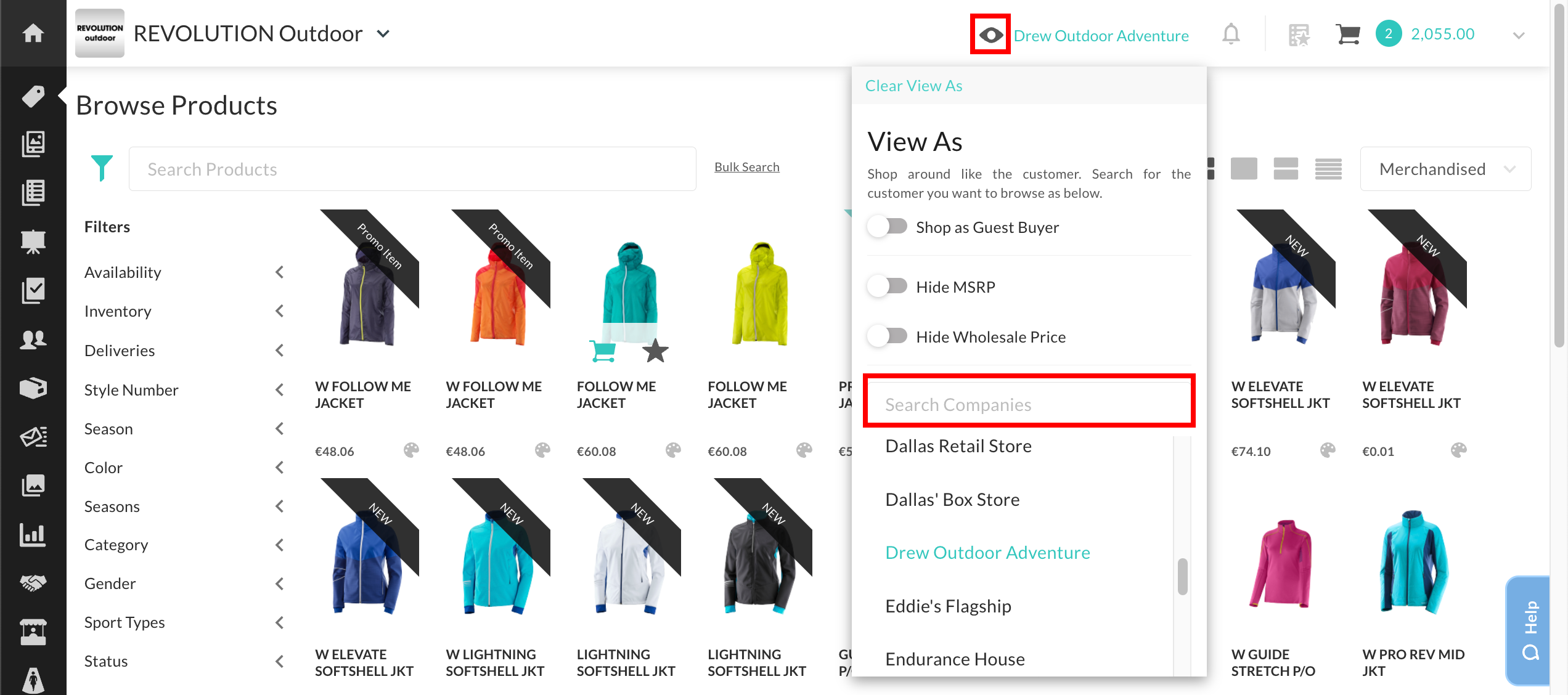This screenshot has height=695, width=1568.
Task: Open color palette for €48.06 navy jacket
Action: point(411,450)
